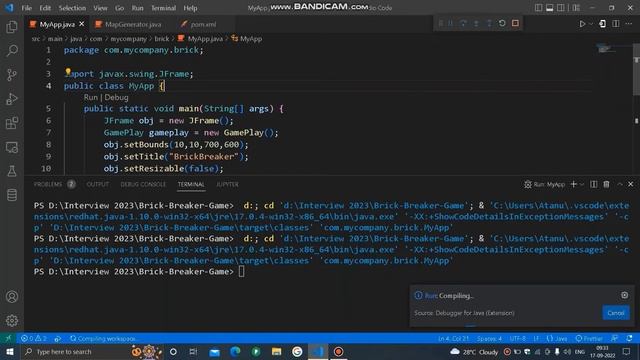Viewport: 640px width, 360px height.
Task: Click the debug Step Over icon
Action: tap(463, 23)
